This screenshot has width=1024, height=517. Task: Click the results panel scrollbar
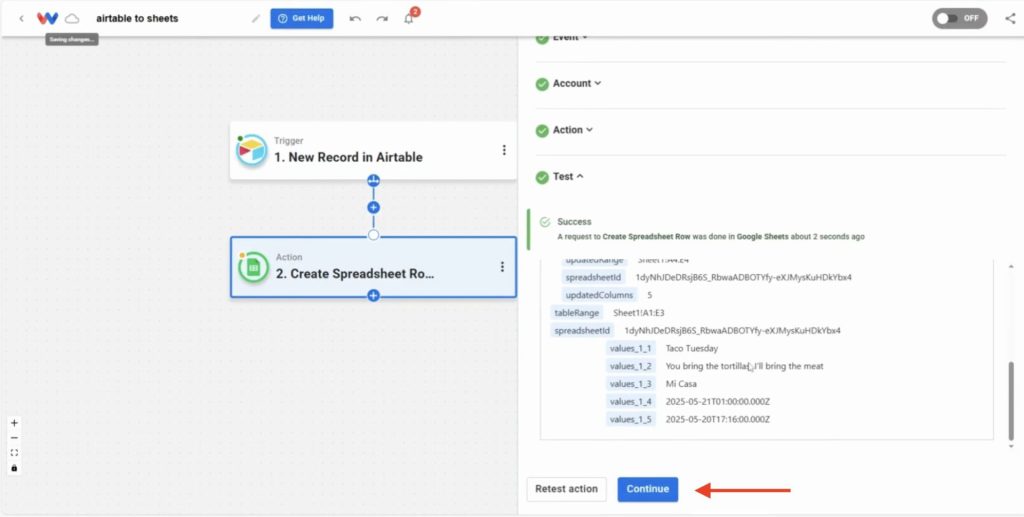(x=1012, y=400)
